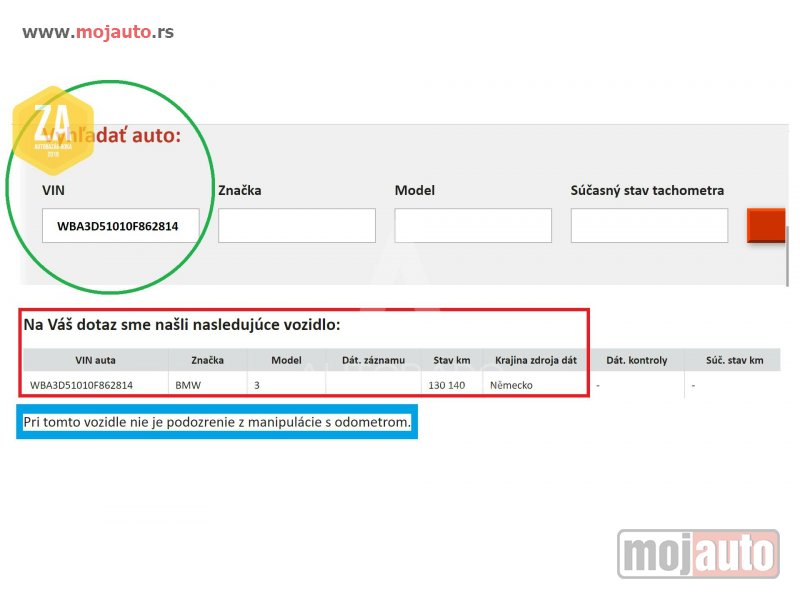Click the Značka table column header

click(207, 360)
